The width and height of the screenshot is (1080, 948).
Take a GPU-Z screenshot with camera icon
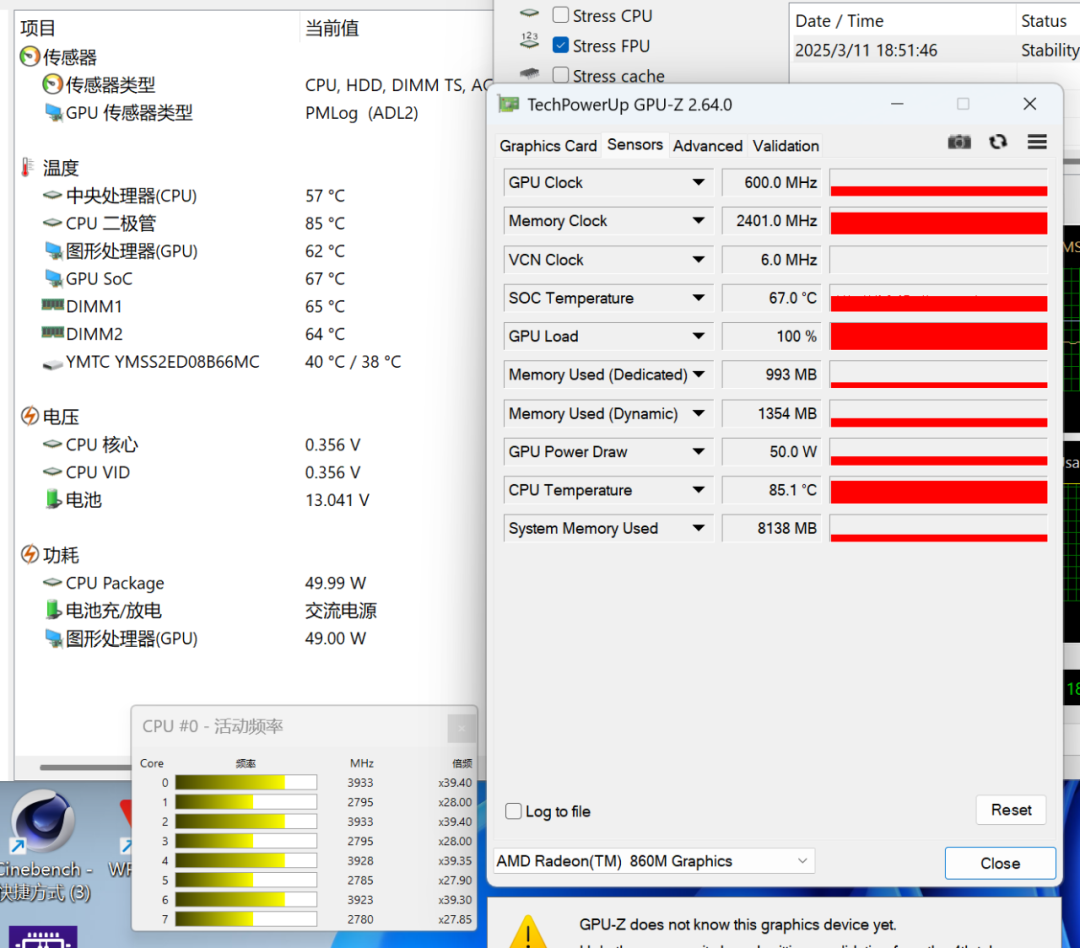click(959, 142)
